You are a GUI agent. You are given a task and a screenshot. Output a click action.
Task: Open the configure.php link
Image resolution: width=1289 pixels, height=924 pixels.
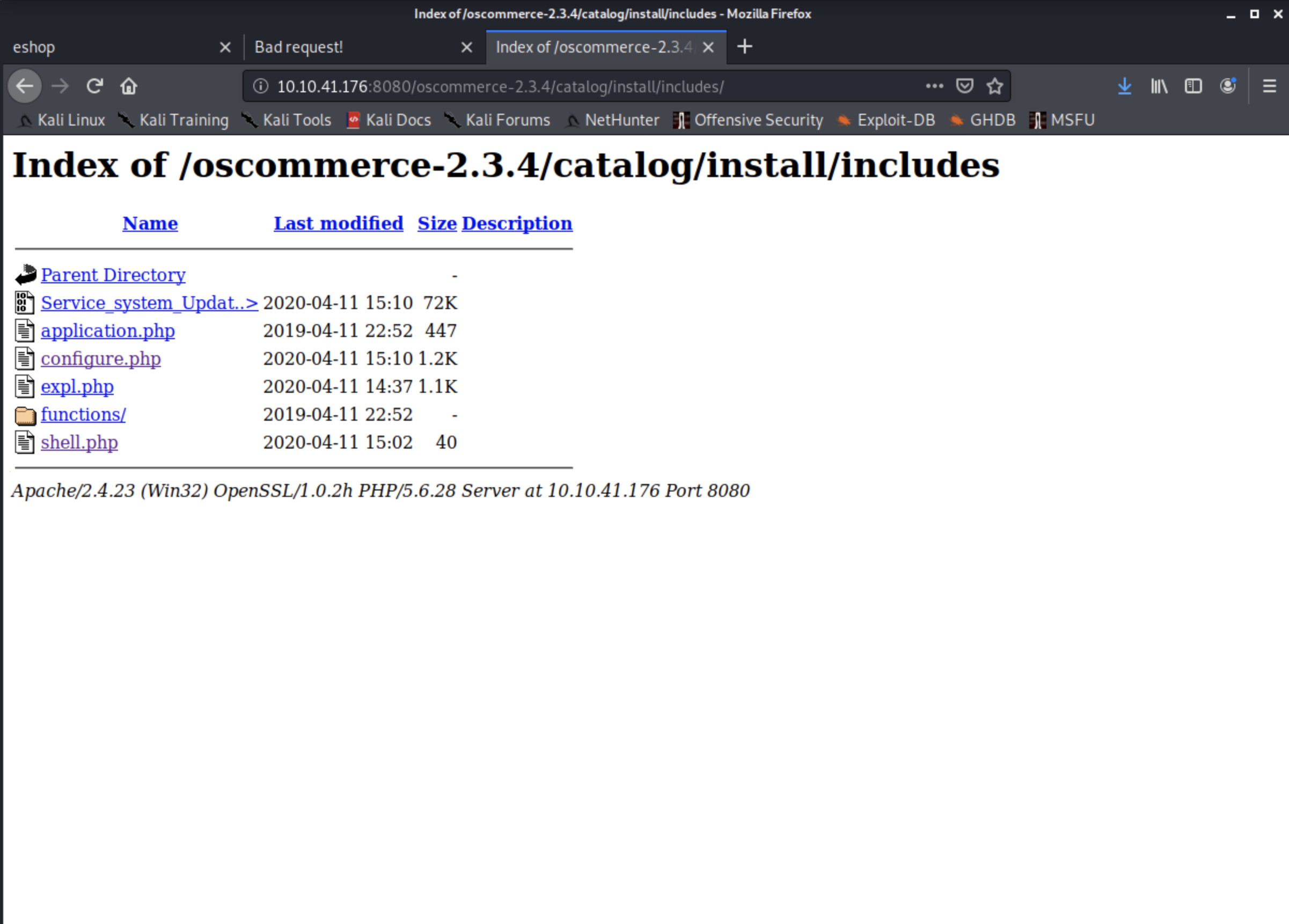pos(100,359)
